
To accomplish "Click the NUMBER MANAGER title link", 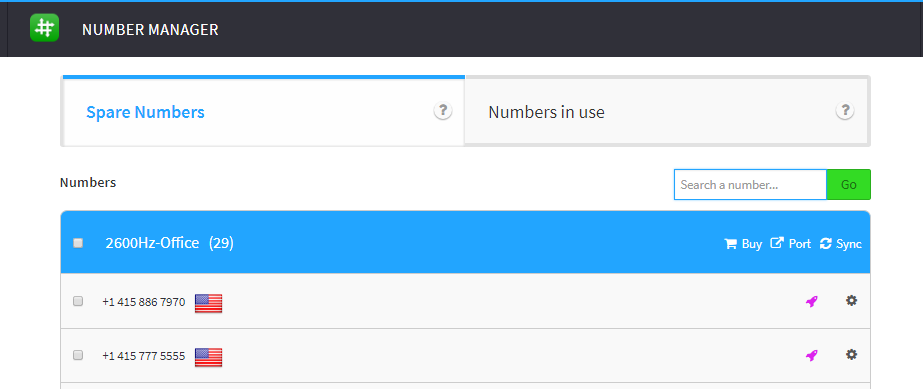I will tap(150, 29).
